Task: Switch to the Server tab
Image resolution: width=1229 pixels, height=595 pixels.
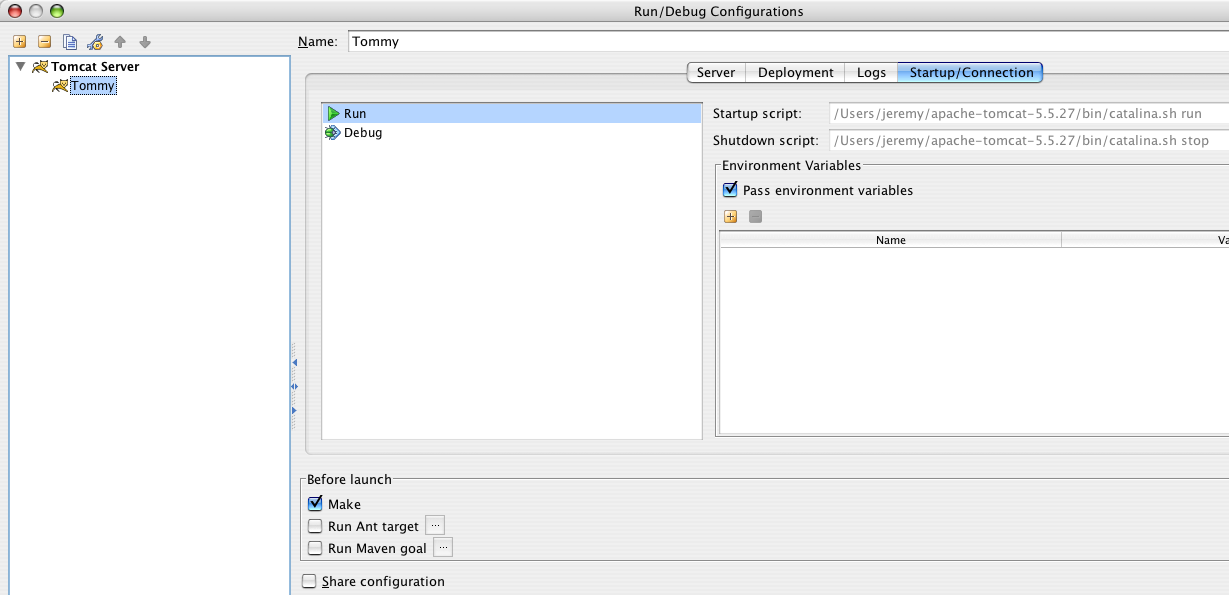Action: coord(716,72)
